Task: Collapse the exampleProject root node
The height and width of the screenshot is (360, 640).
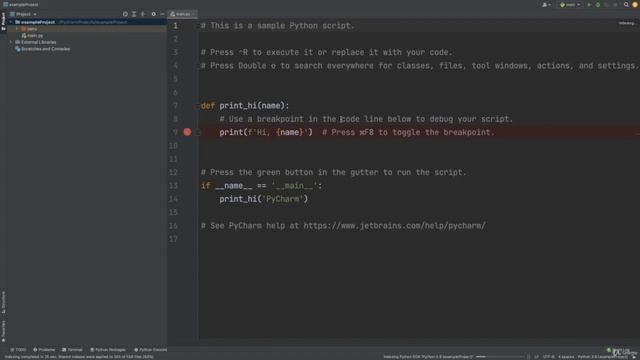Action: click(11, 22)
